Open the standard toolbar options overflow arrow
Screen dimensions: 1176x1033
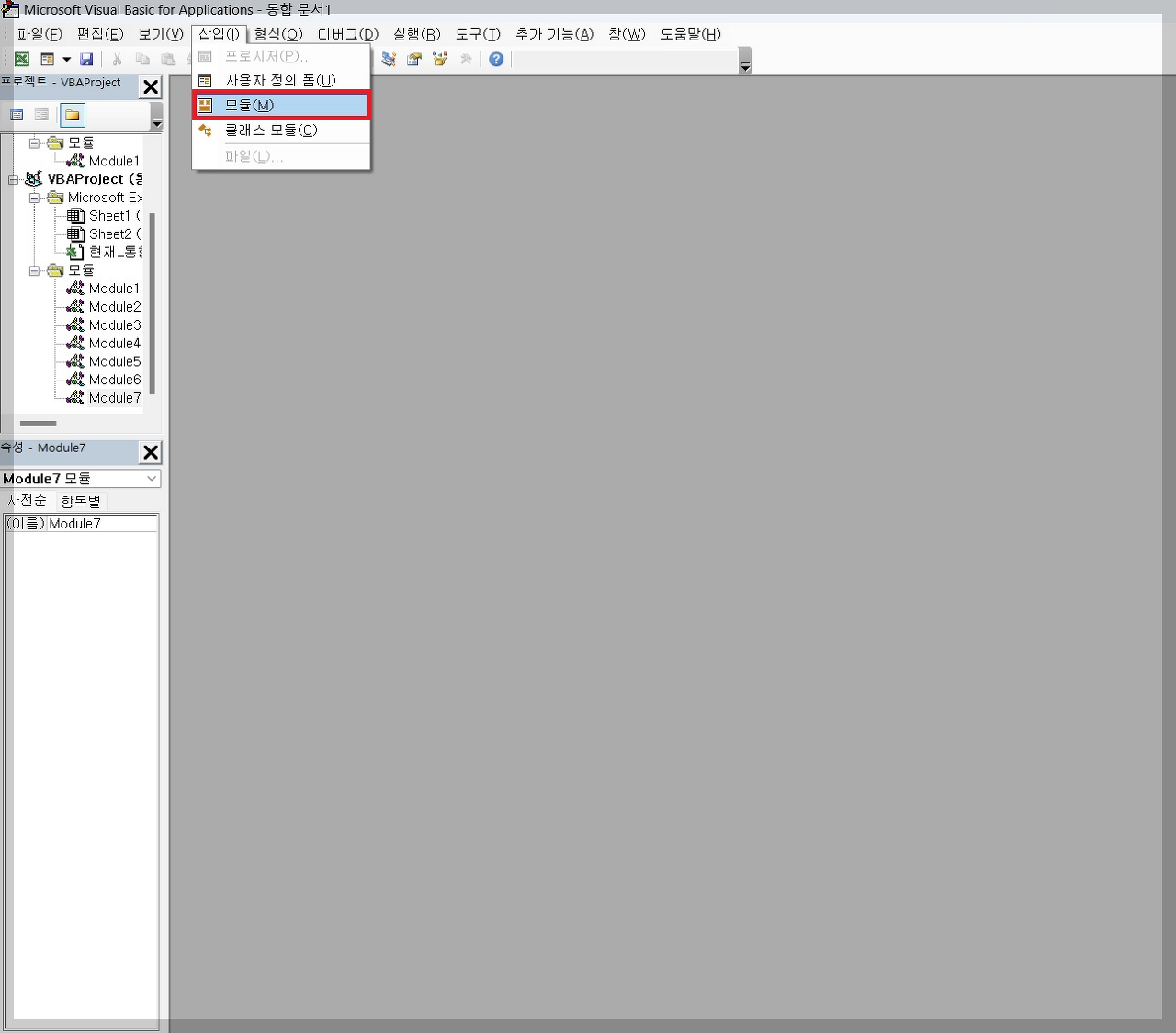(745, 62)
